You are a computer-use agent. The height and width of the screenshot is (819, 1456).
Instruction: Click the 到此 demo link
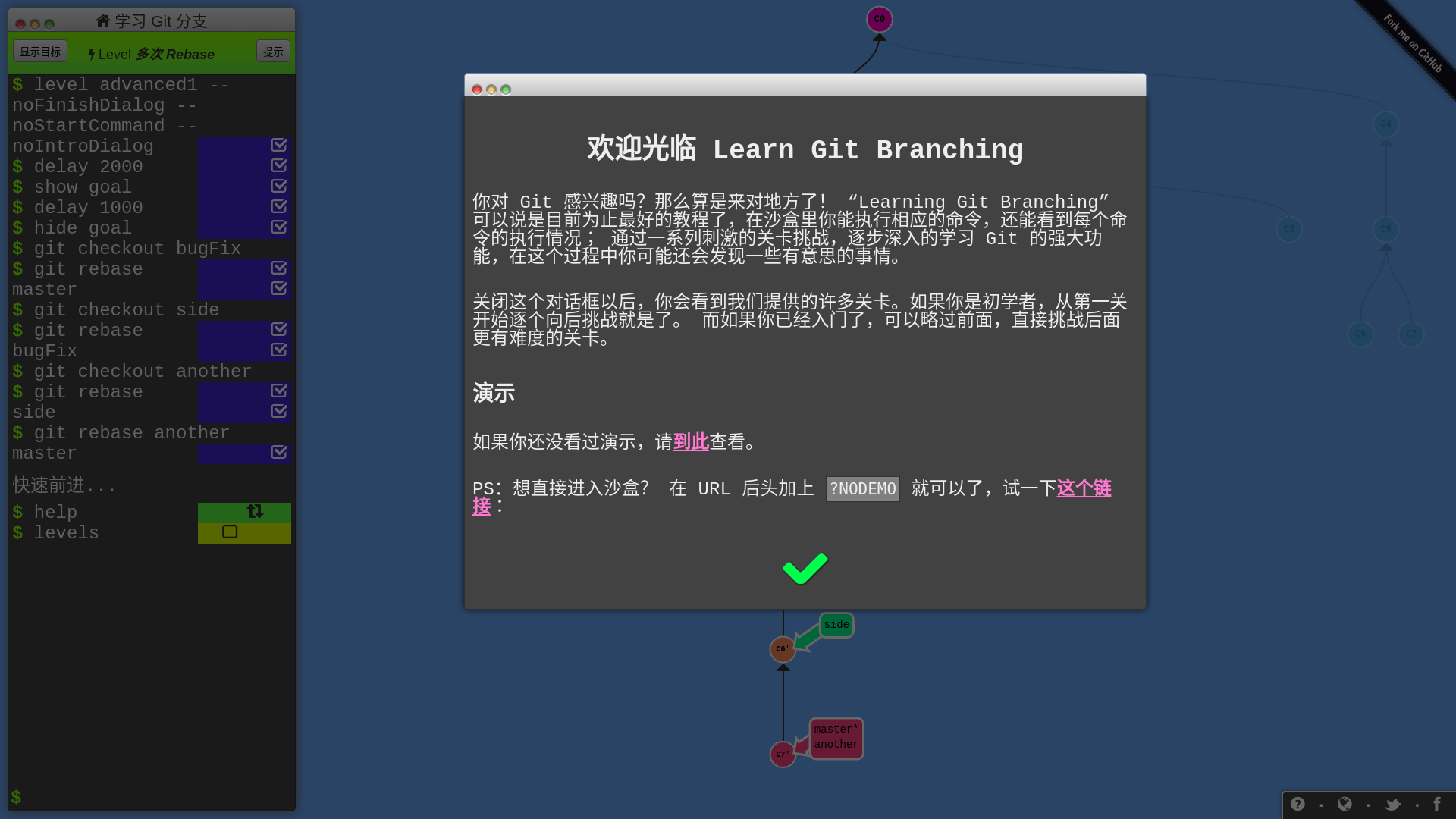pos(690,441)
